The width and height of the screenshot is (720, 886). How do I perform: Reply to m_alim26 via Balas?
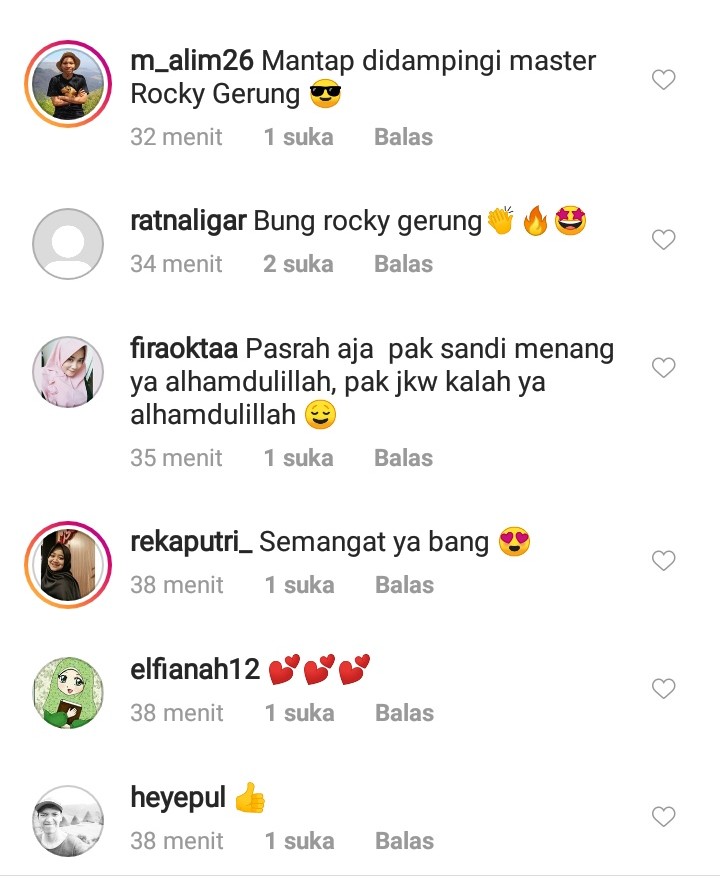[x=404, y=137]
